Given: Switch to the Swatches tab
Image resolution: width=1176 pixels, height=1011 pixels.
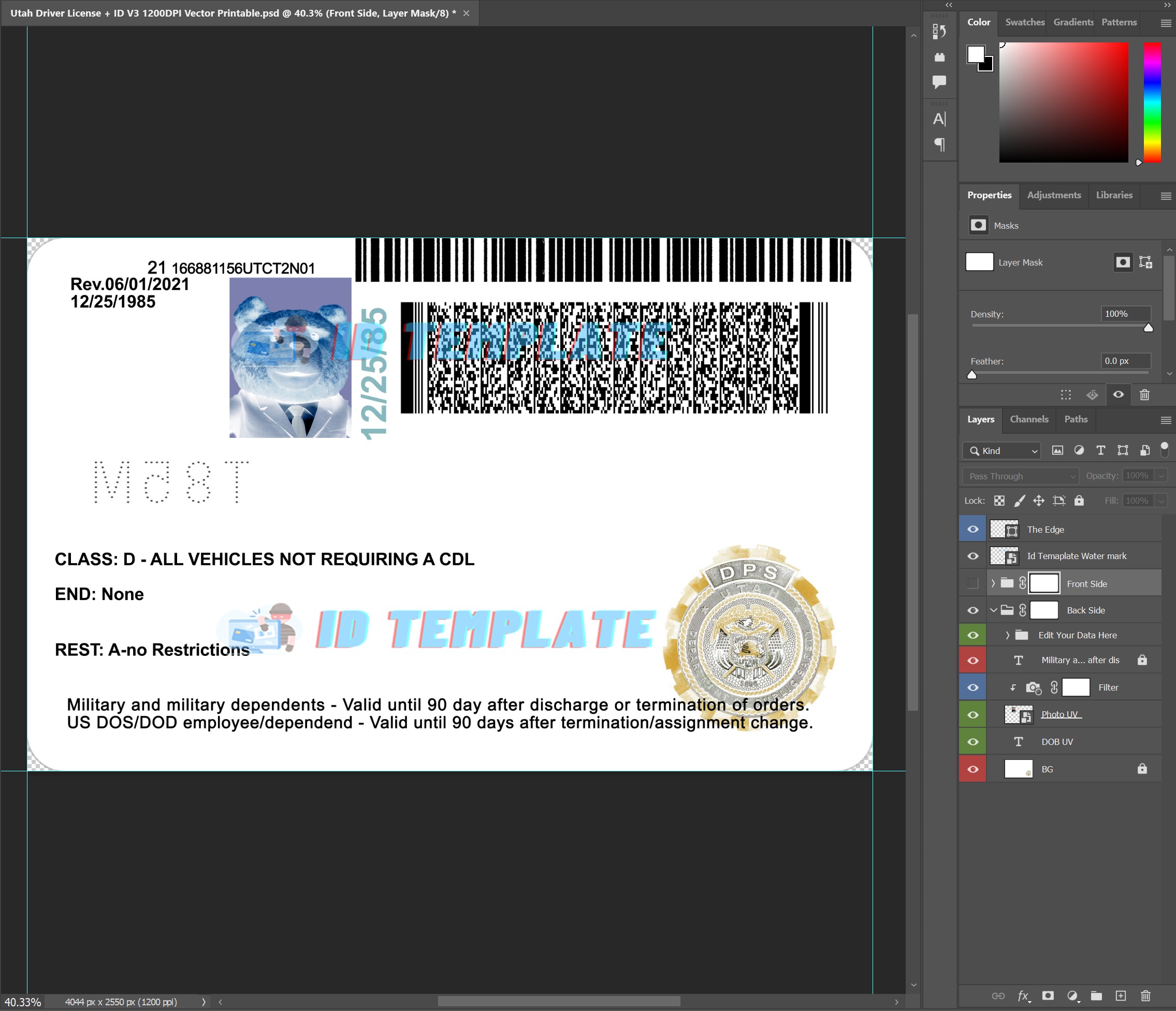Looking at the screenshot, I should 1024,22.
